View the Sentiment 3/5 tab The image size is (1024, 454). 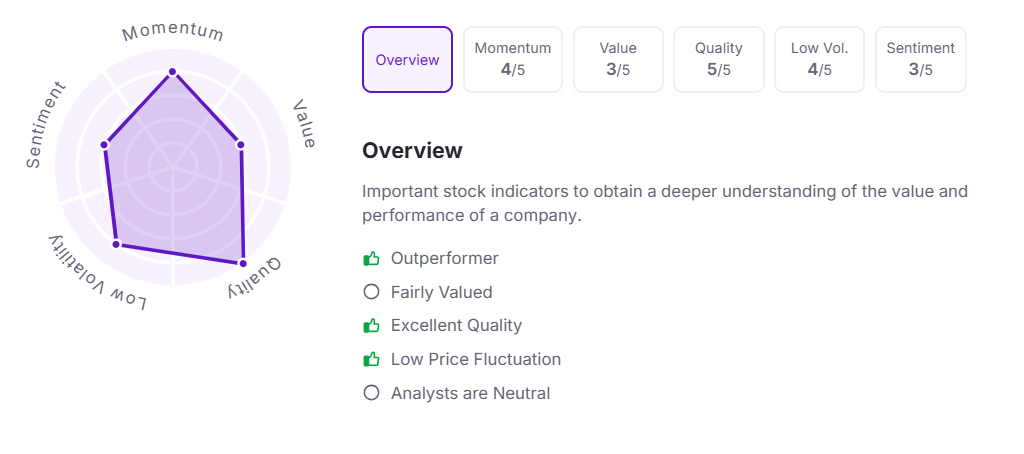920,60
